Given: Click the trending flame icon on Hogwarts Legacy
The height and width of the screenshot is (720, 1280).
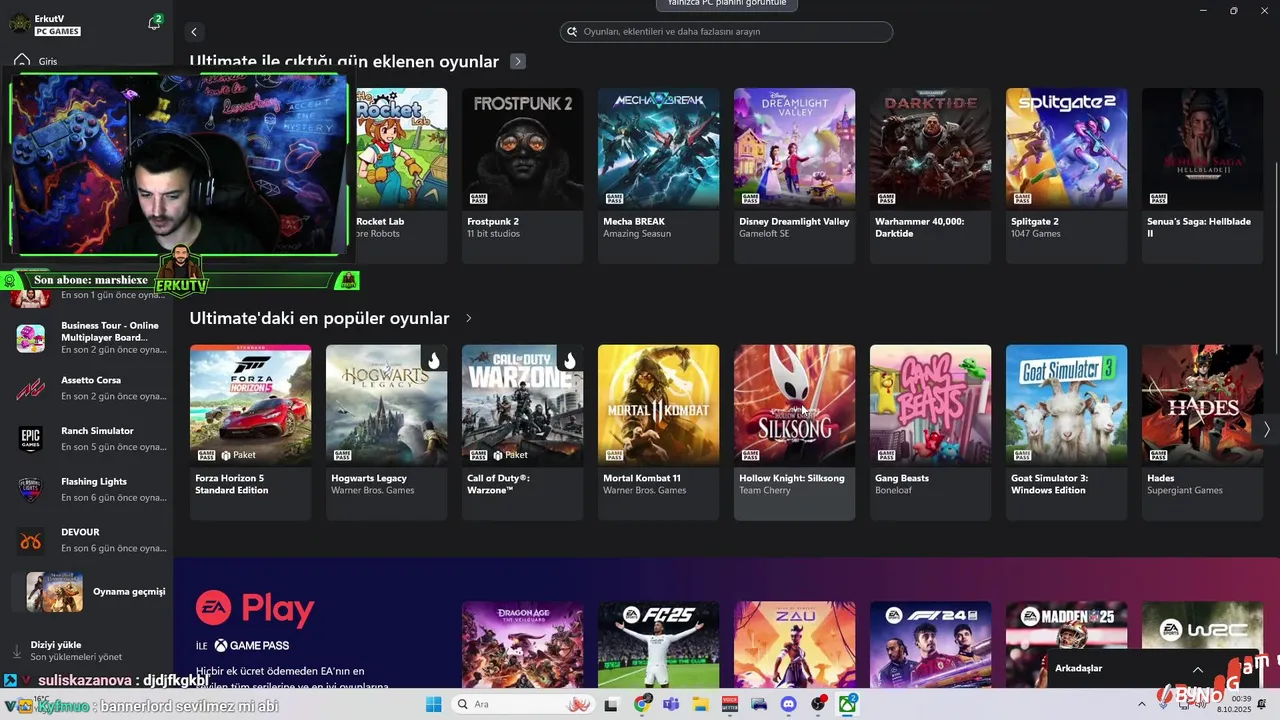Looking at the screenshot, I should [x=433, y=359].
